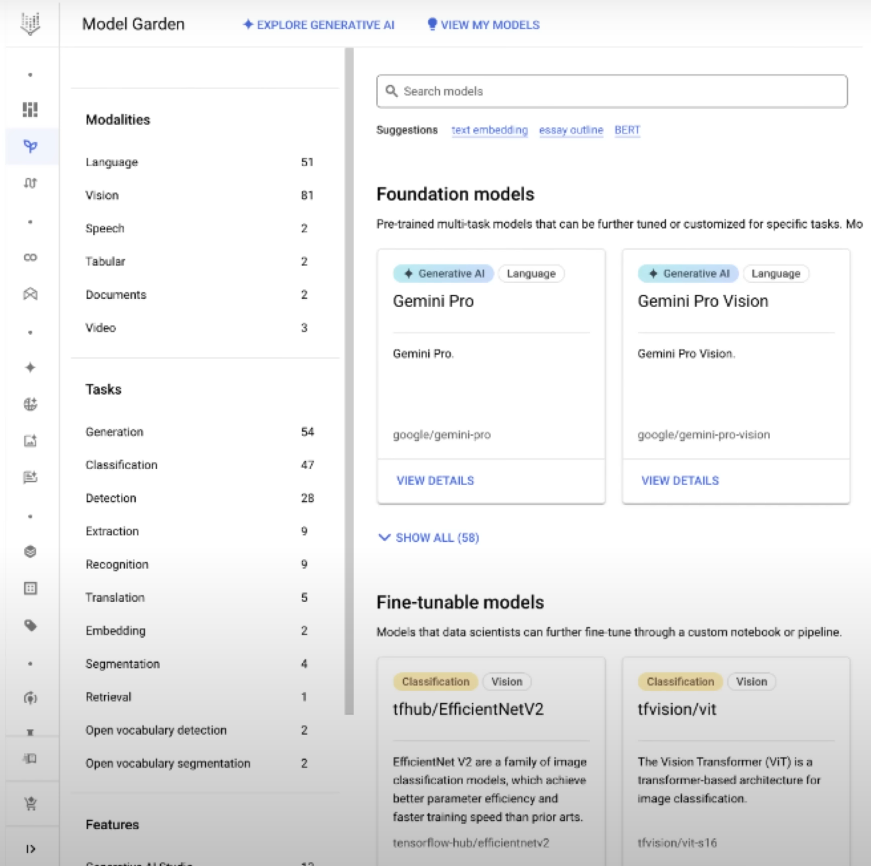Select the Classification task filter in sidebar

199,465
